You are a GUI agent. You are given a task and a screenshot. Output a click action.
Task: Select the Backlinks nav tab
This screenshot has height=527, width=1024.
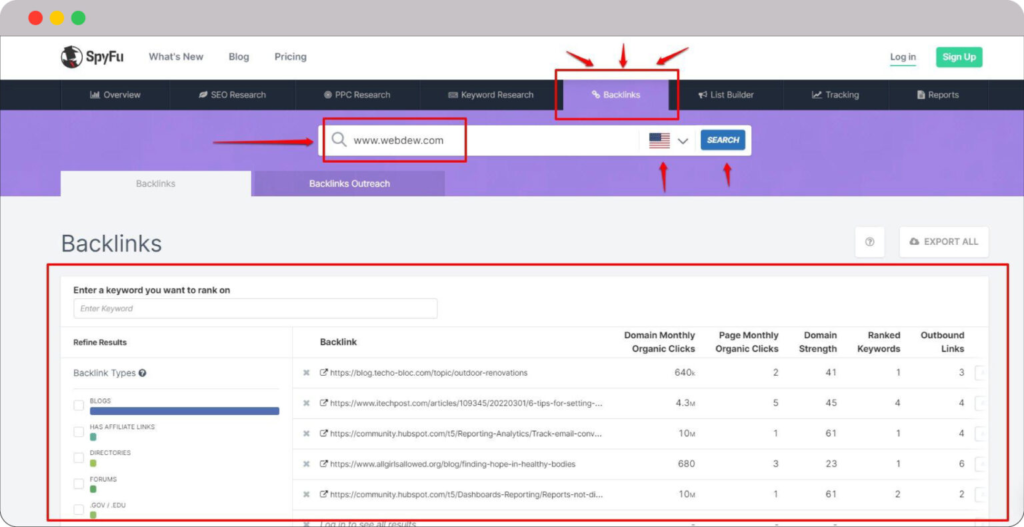point(616,95)
